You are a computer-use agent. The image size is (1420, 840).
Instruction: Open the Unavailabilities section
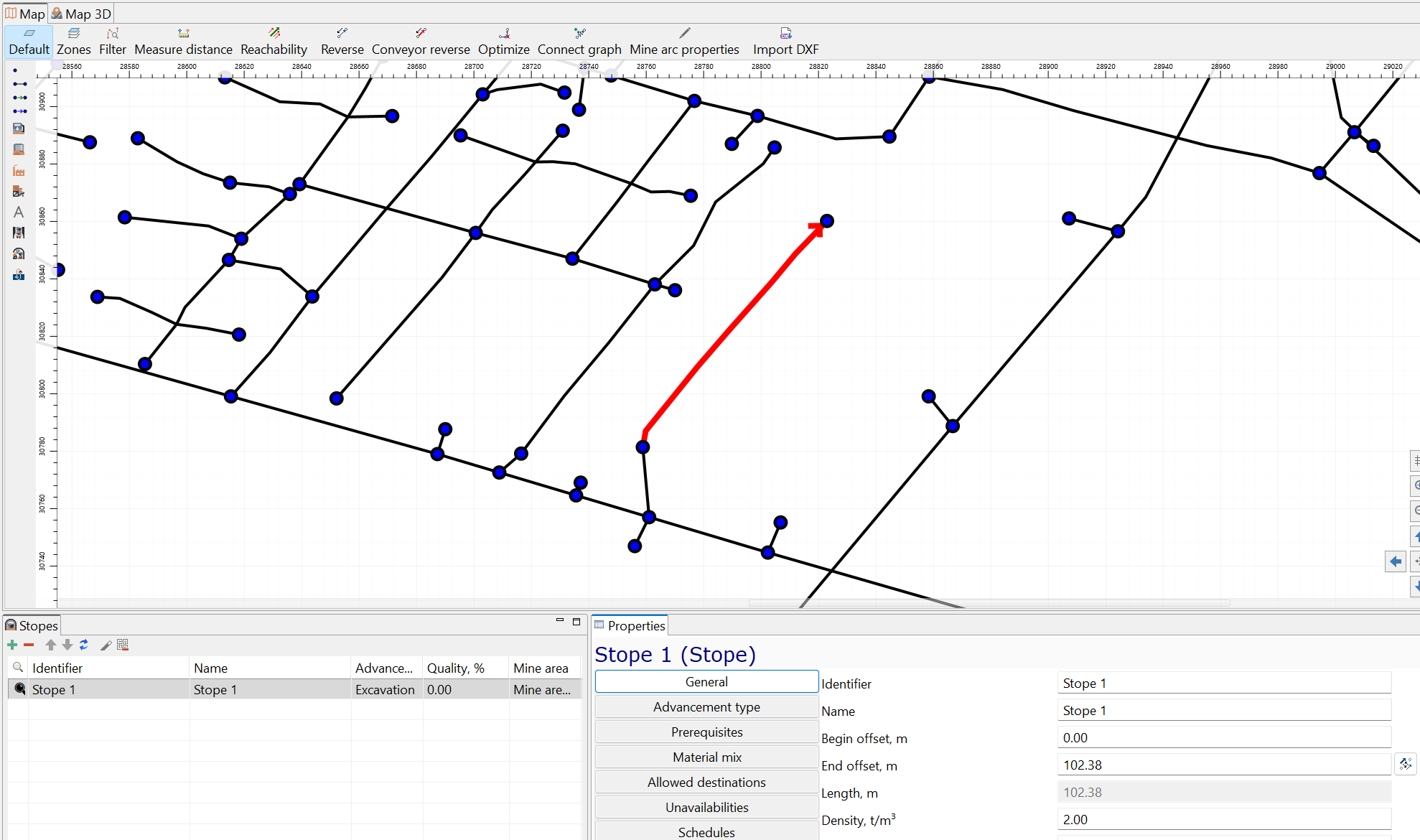coord(706,807)
